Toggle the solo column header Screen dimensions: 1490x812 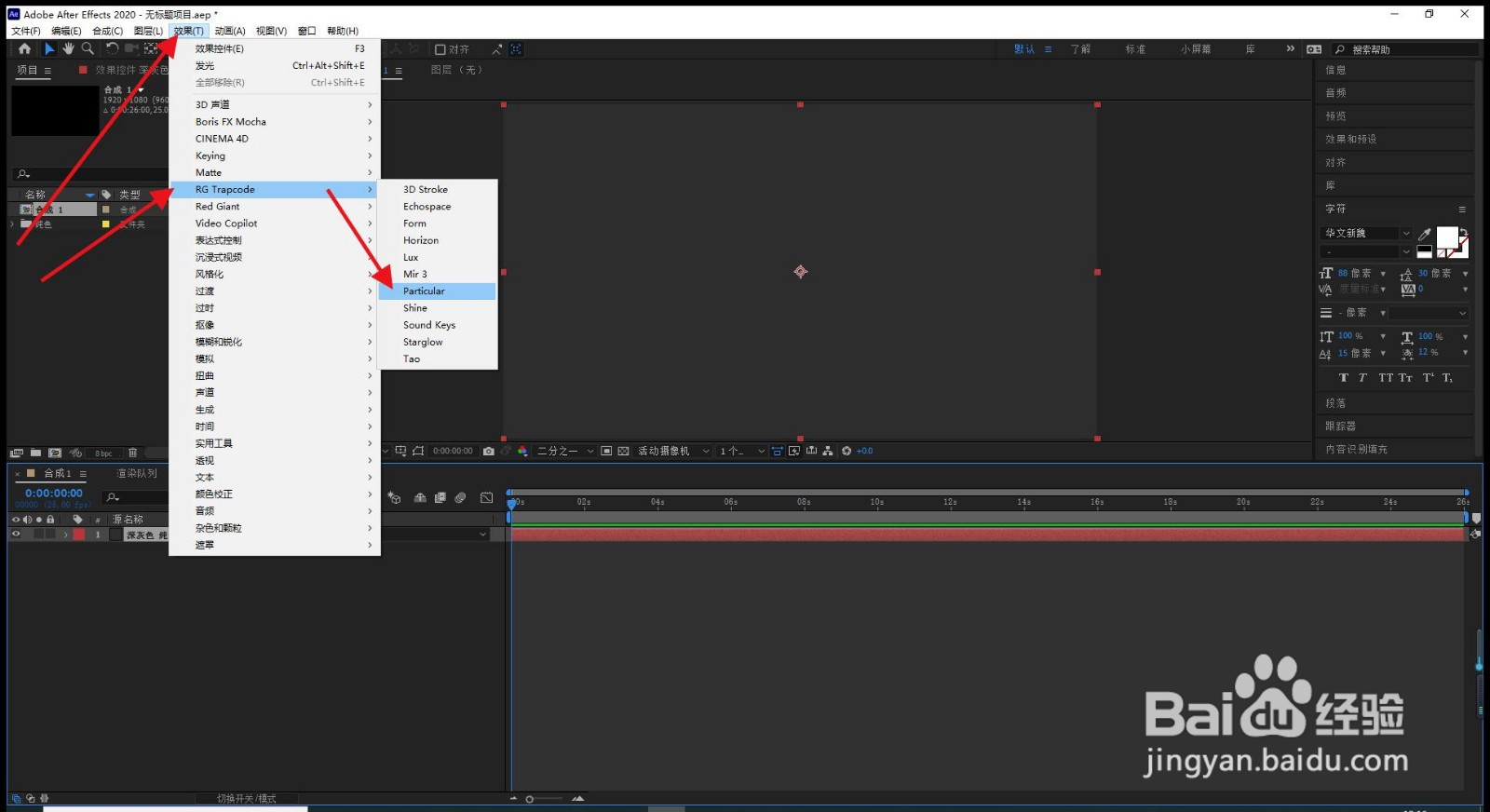coord(39,520)
